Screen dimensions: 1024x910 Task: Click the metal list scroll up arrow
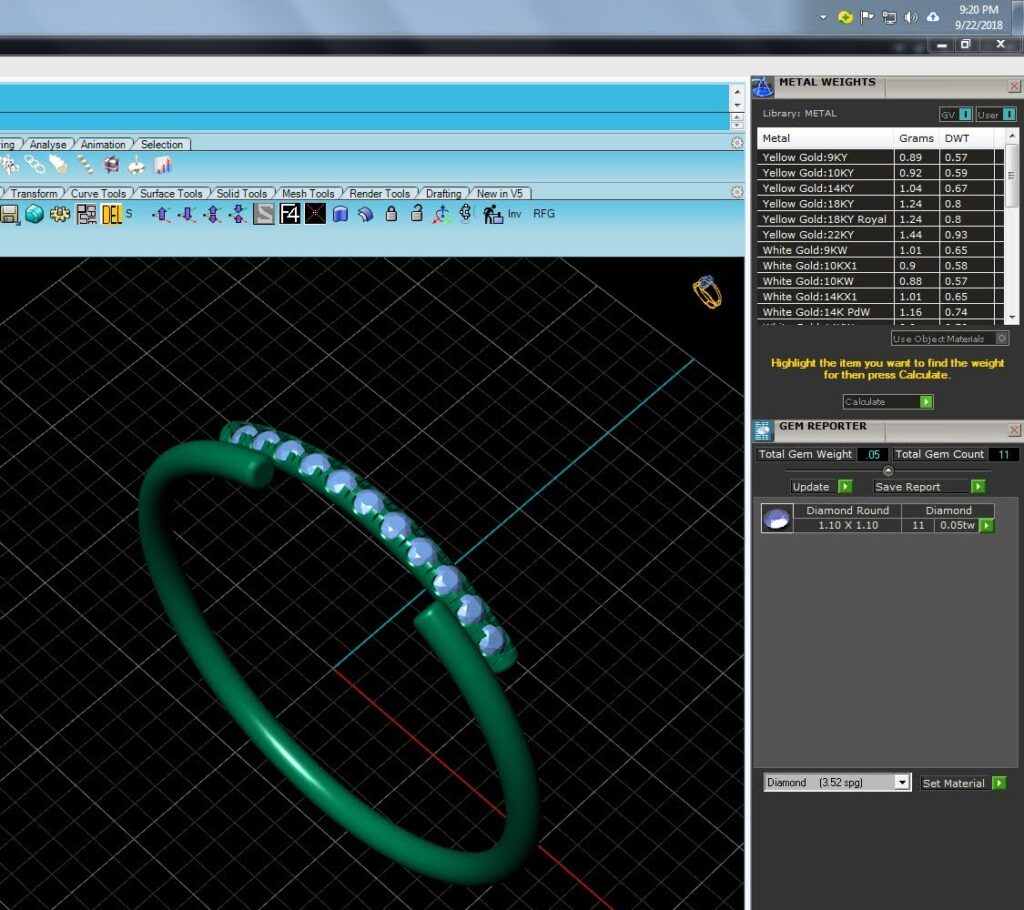[1012, 135]
